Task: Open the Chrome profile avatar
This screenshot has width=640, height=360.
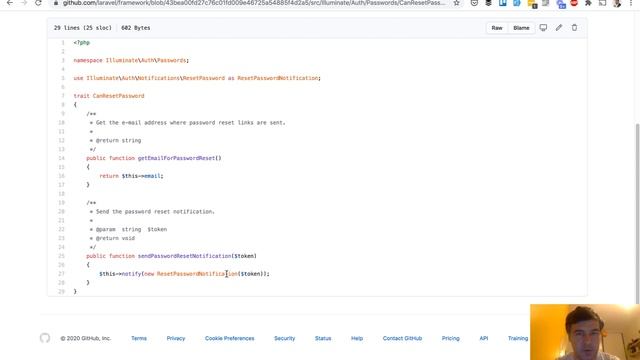Action: point(617,3)
